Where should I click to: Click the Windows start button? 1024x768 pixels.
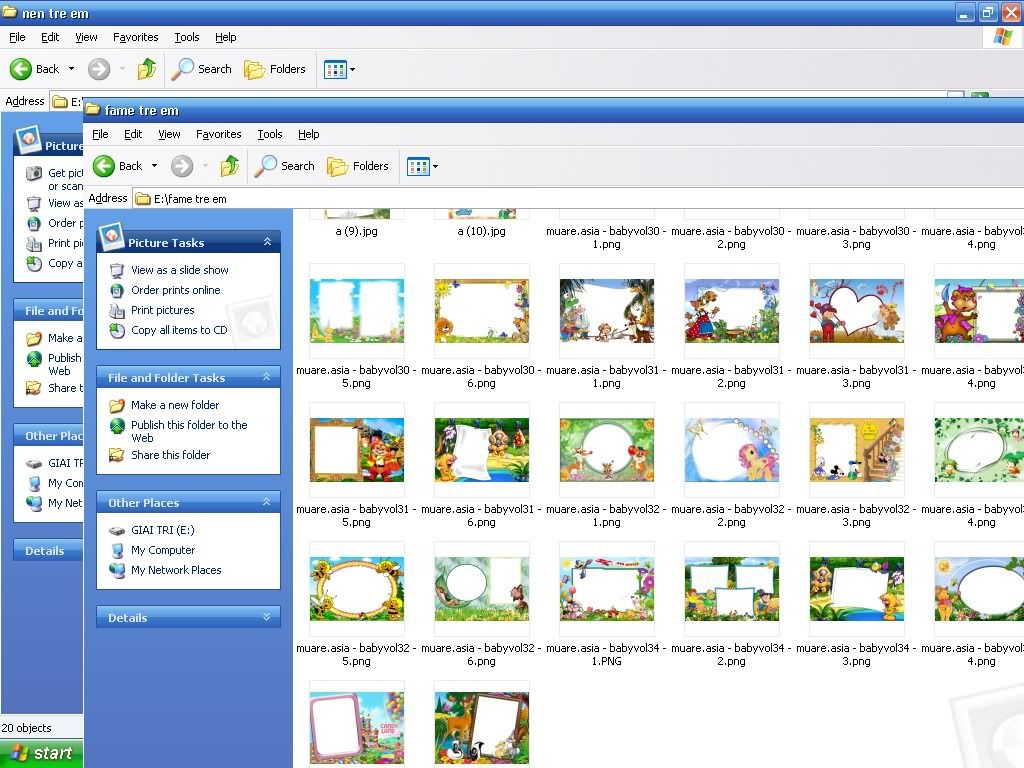coord(42,754)
